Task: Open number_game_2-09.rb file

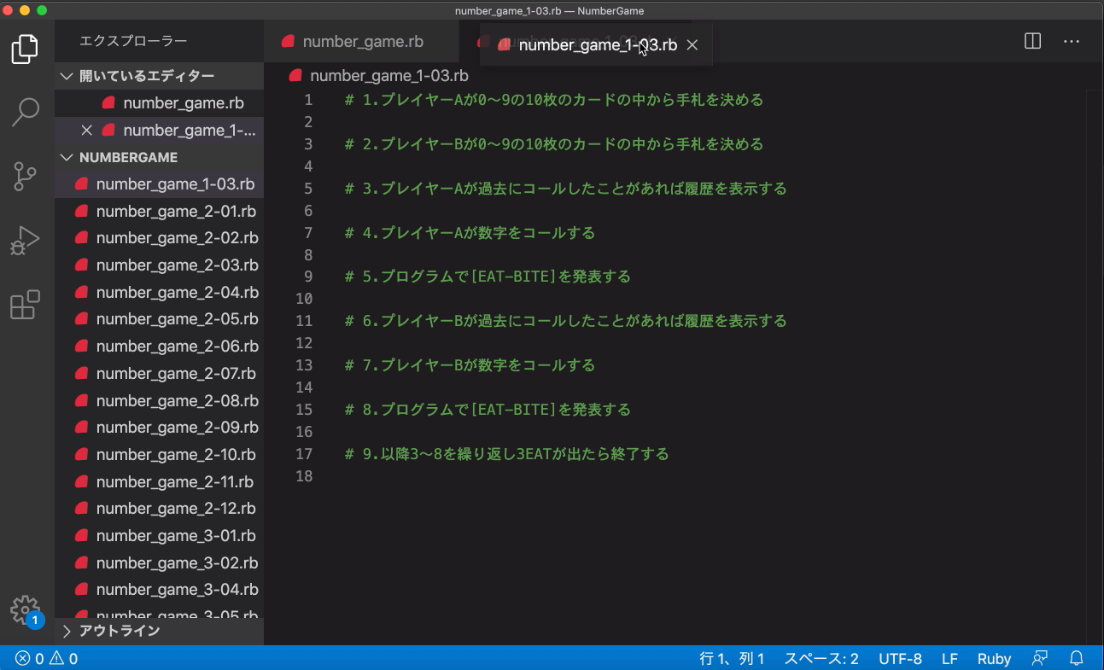Action: point(159,427)
